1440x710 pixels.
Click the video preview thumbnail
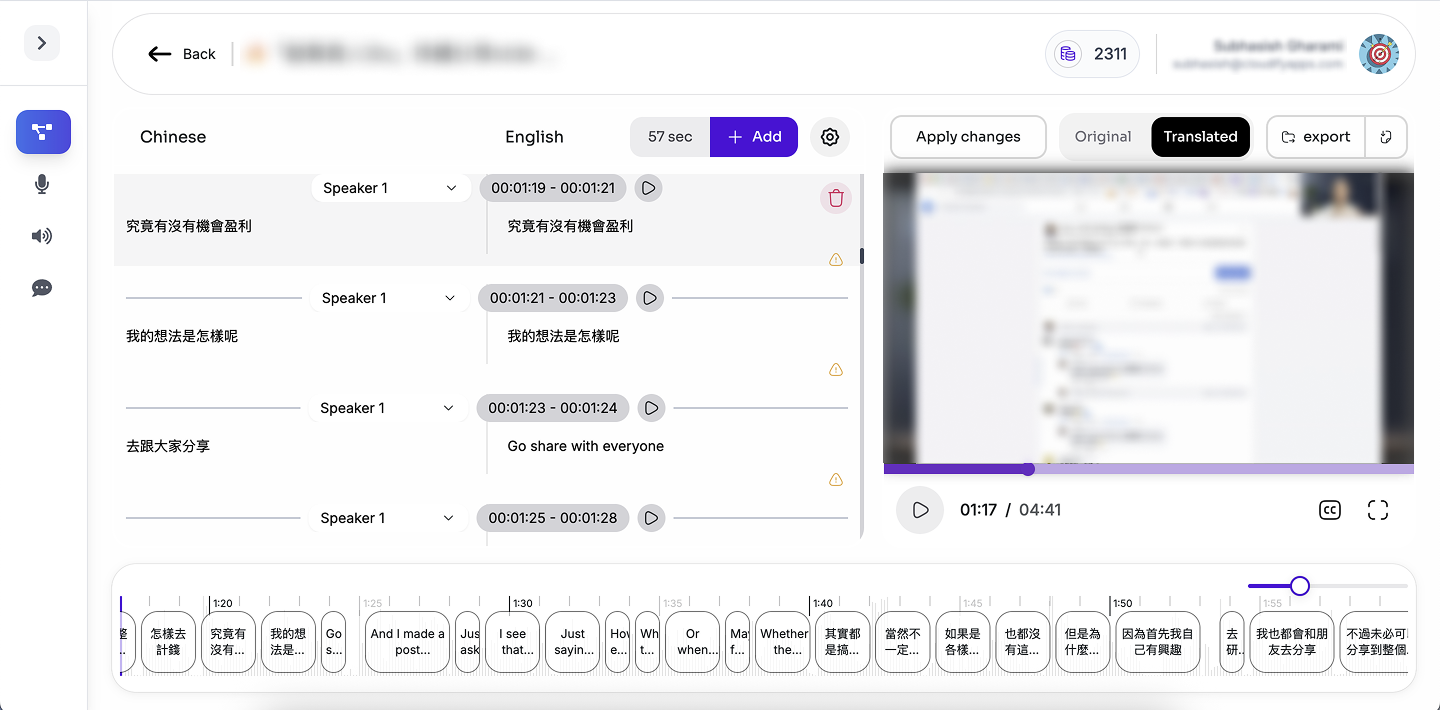click(1148, 318)
